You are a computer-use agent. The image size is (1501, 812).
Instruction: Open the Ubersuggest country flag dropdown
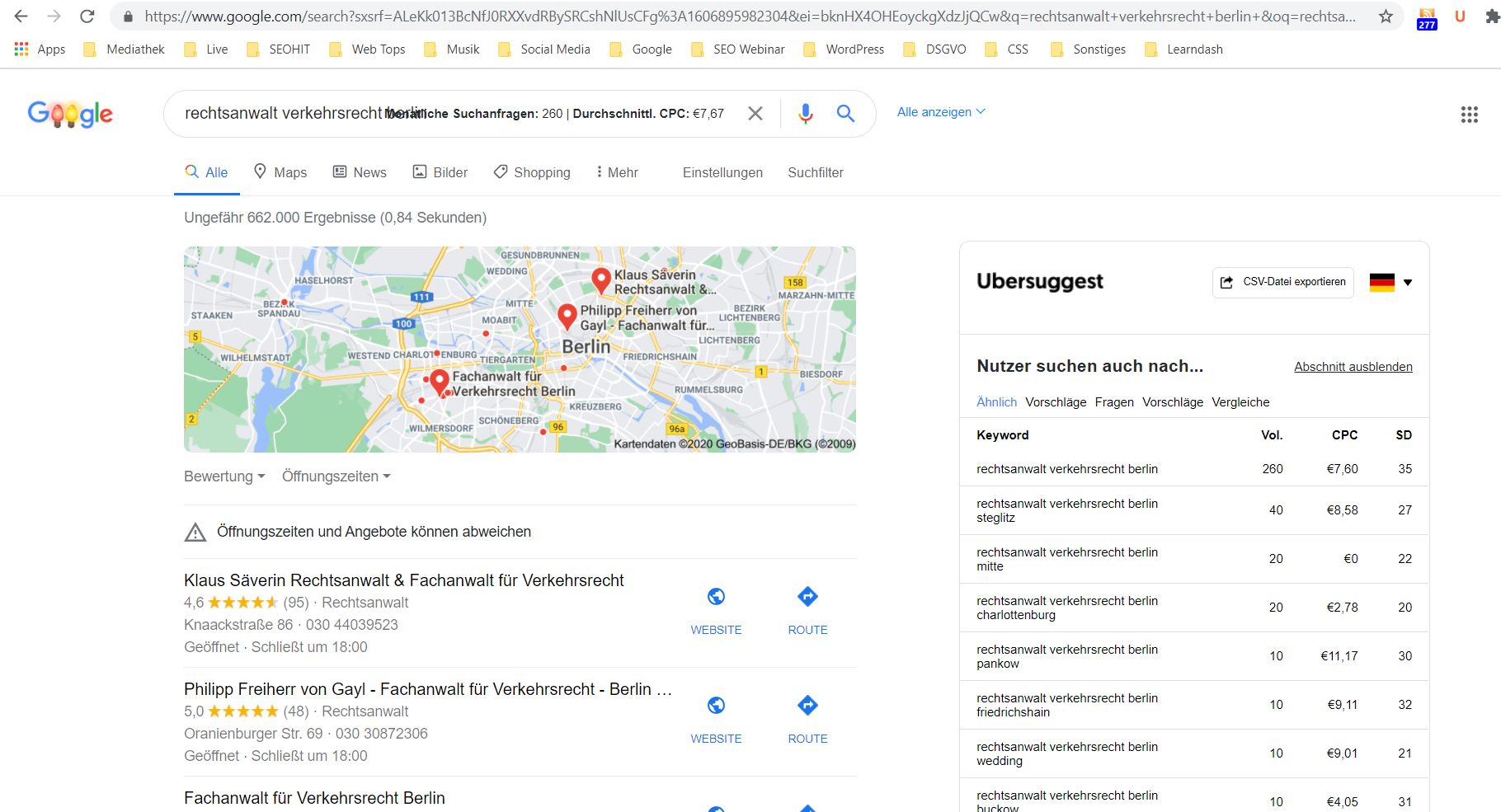[x=1391, y=282]
